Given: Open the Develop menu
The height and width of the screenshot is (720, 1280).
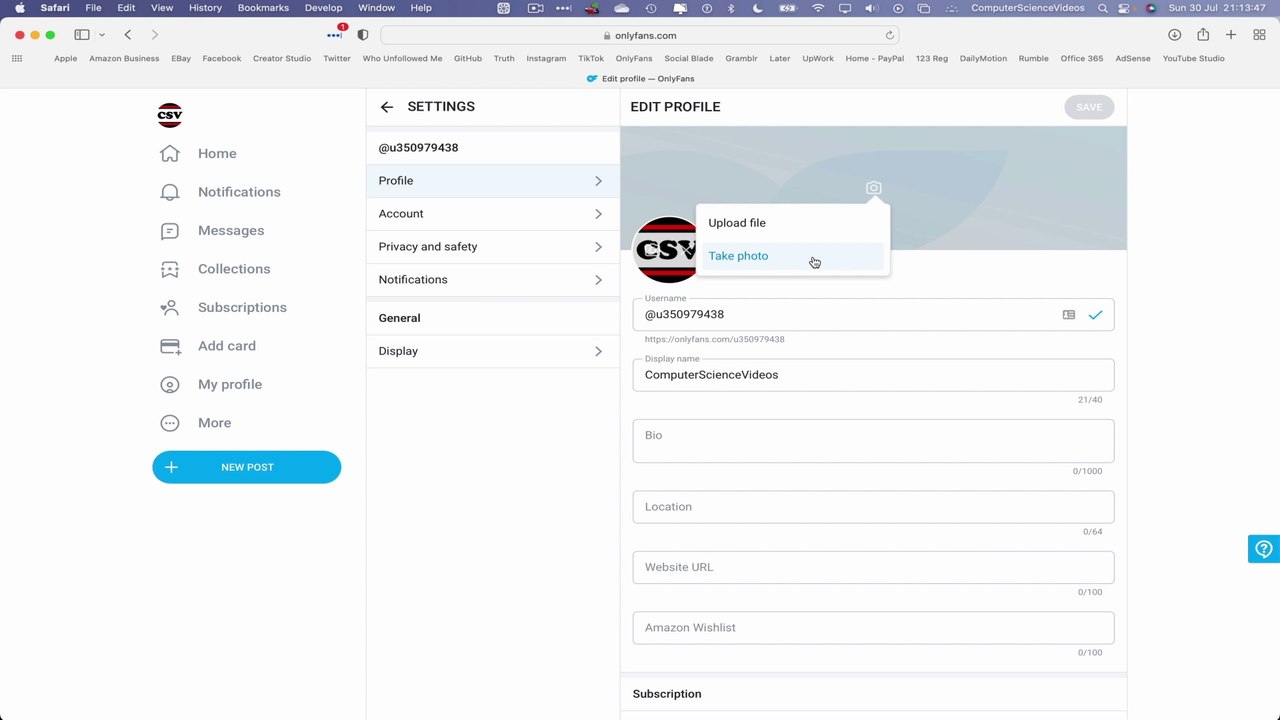Looking at the screenshot, I should 323,8.
